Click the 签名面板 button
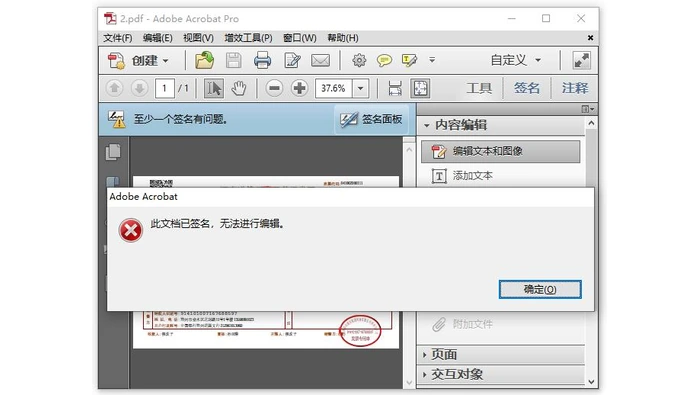The width and height of the screenshot is (700, 395). pos(371,119)
